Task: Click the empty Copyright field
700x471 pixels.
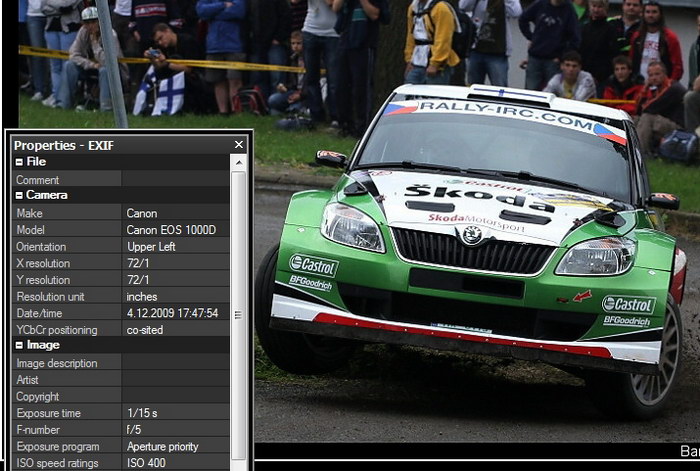Action: pos(175,397)
